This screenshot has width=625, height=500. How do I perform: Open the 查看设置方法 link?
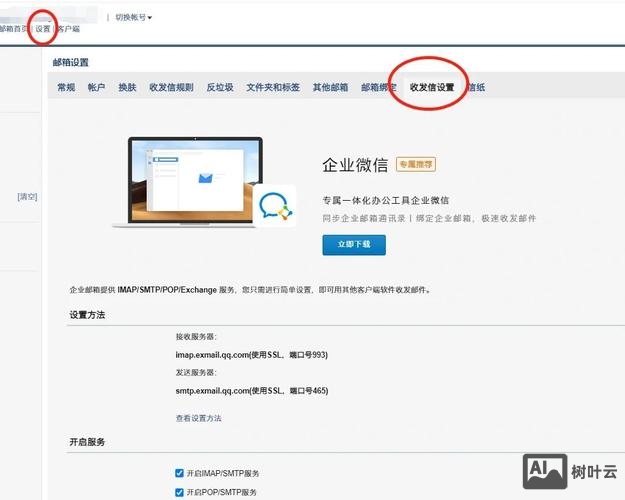[199, 418]
